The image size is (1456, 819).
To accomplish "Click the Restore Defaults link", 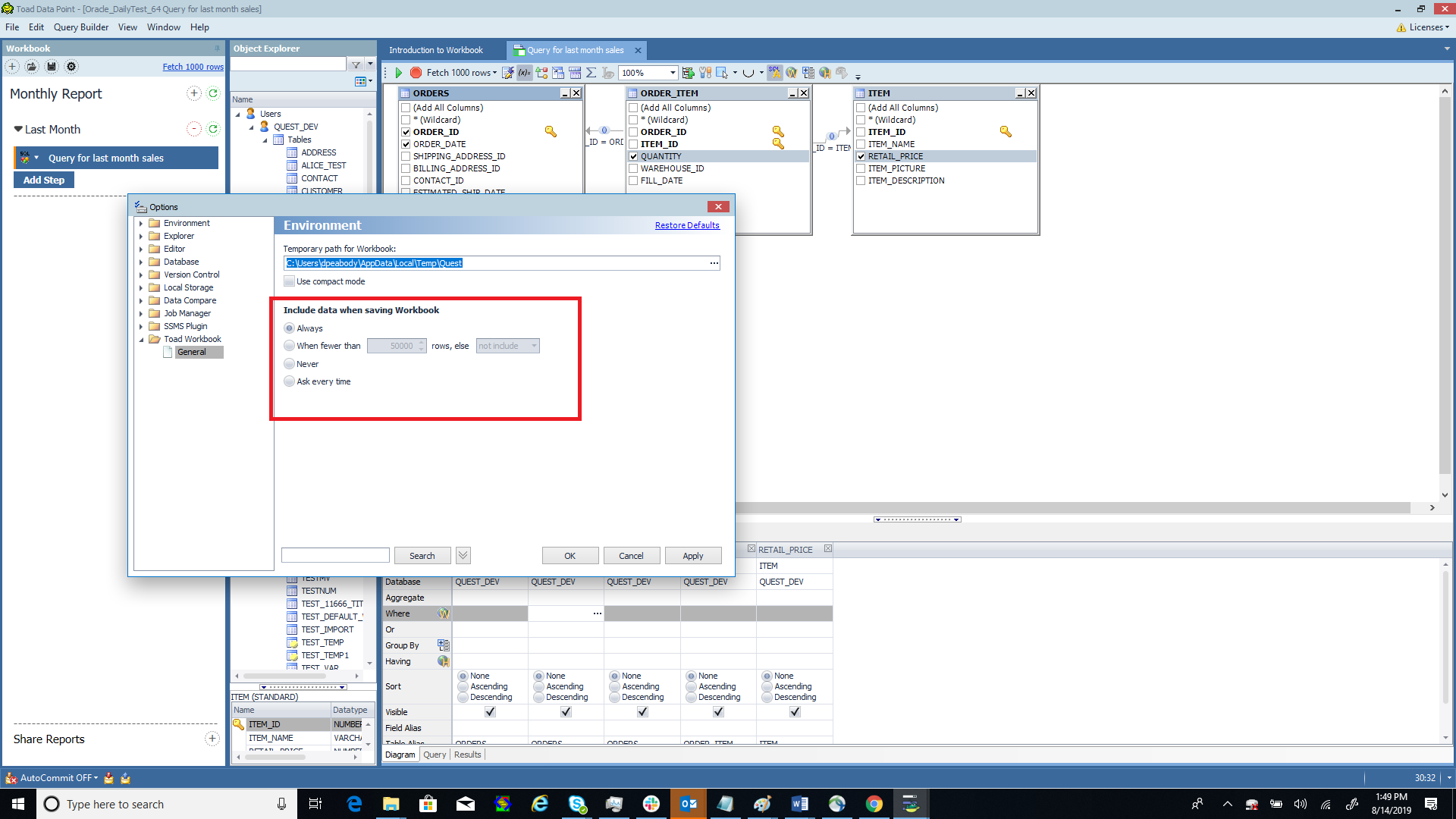I will pos(687,225).
